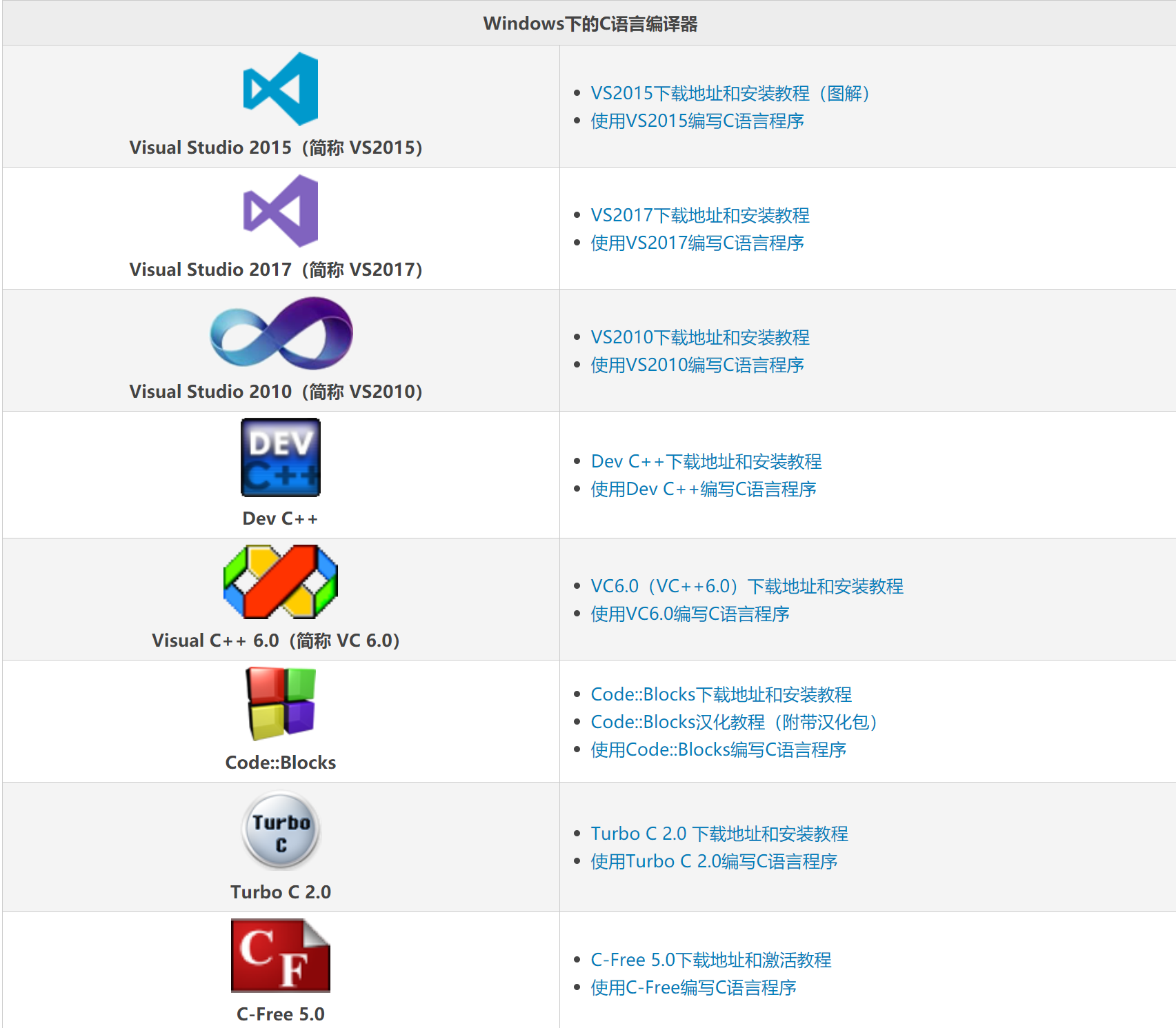Viewport: 1176px width, 1028px height.
Task: Click the purple Visual Studio 2017 logo
Action: [281, 211]
